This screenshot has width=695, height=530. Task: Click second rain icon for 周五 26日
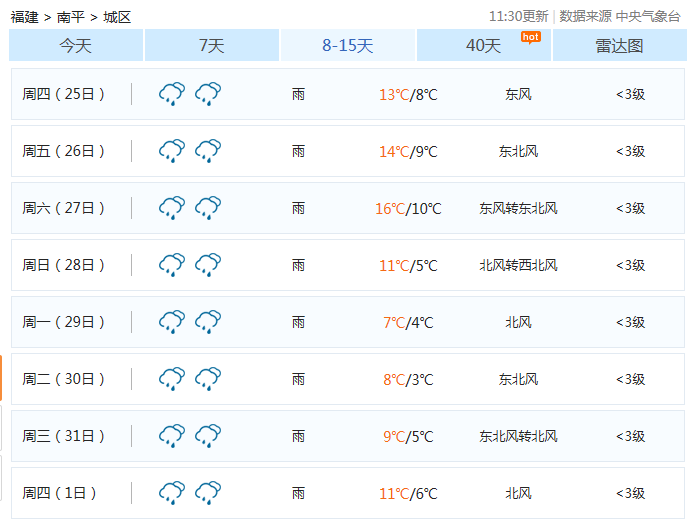click(x=208, y=151)
